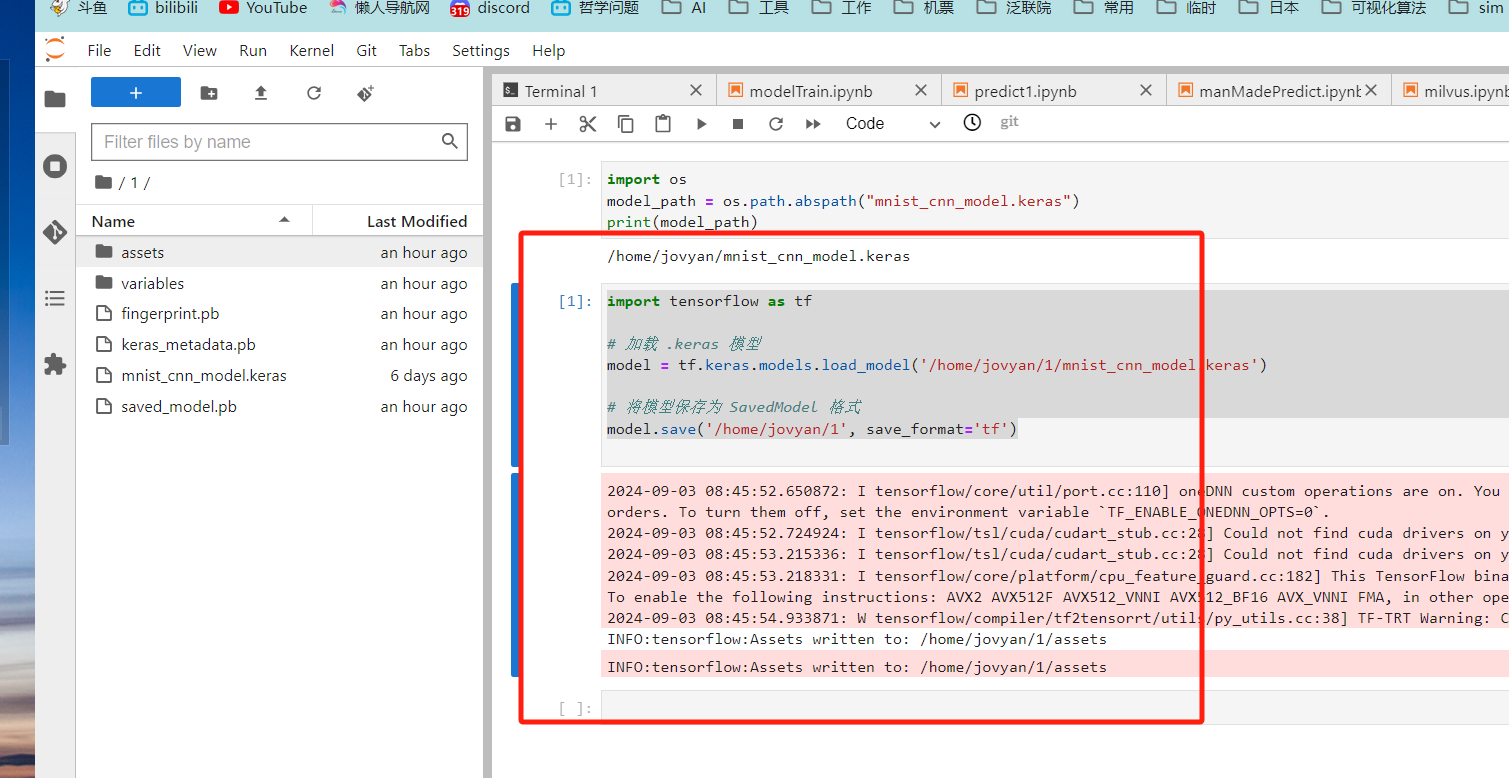The height and width of the screenshot is (778, 1509).
Task: Open the extension manager puzzle icon
Action: [x=55, y=364]
